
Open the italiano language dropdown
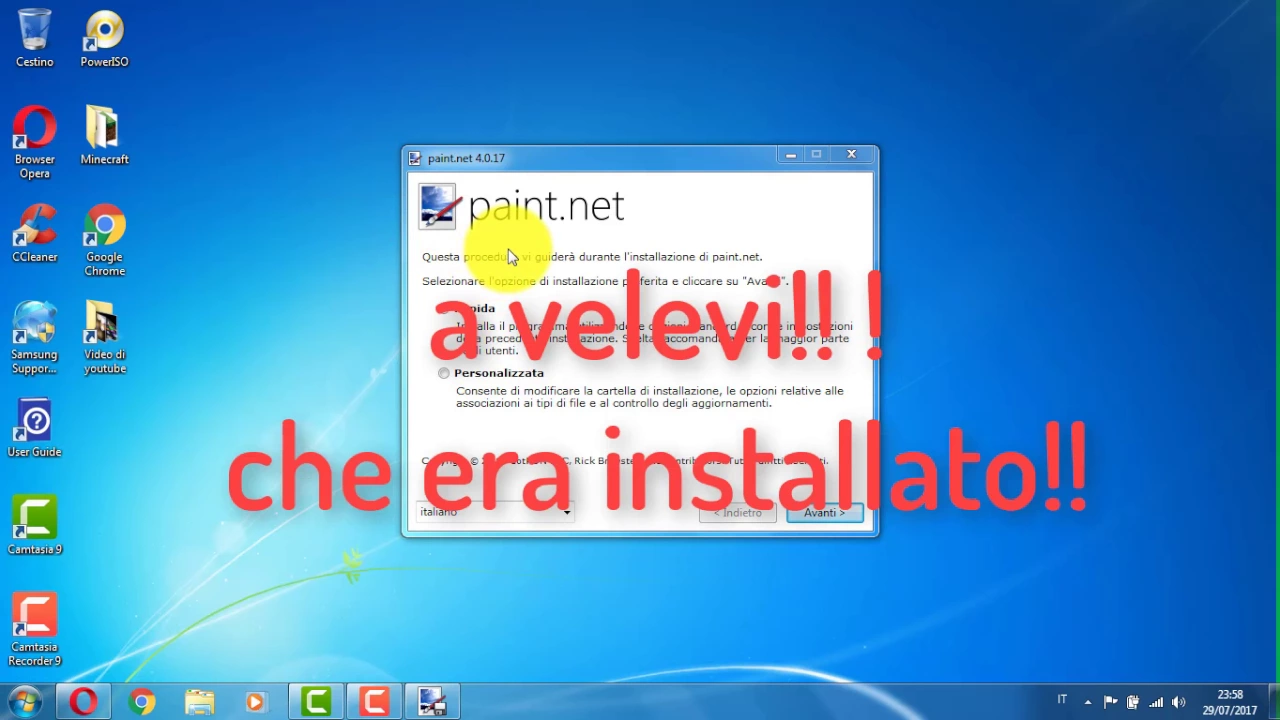click(495, 512)
